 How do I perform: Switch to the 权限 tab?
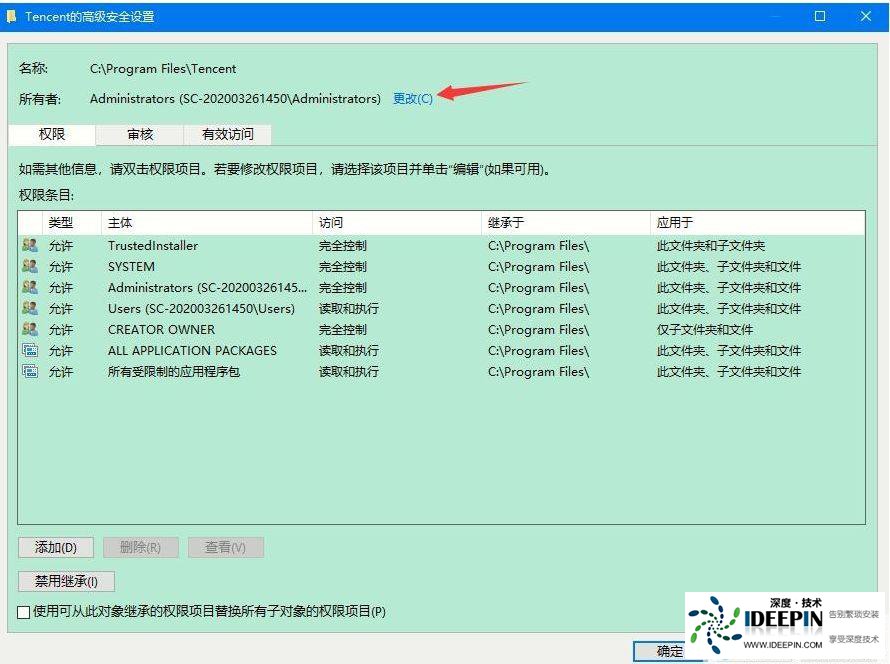(x=52, y=134)
